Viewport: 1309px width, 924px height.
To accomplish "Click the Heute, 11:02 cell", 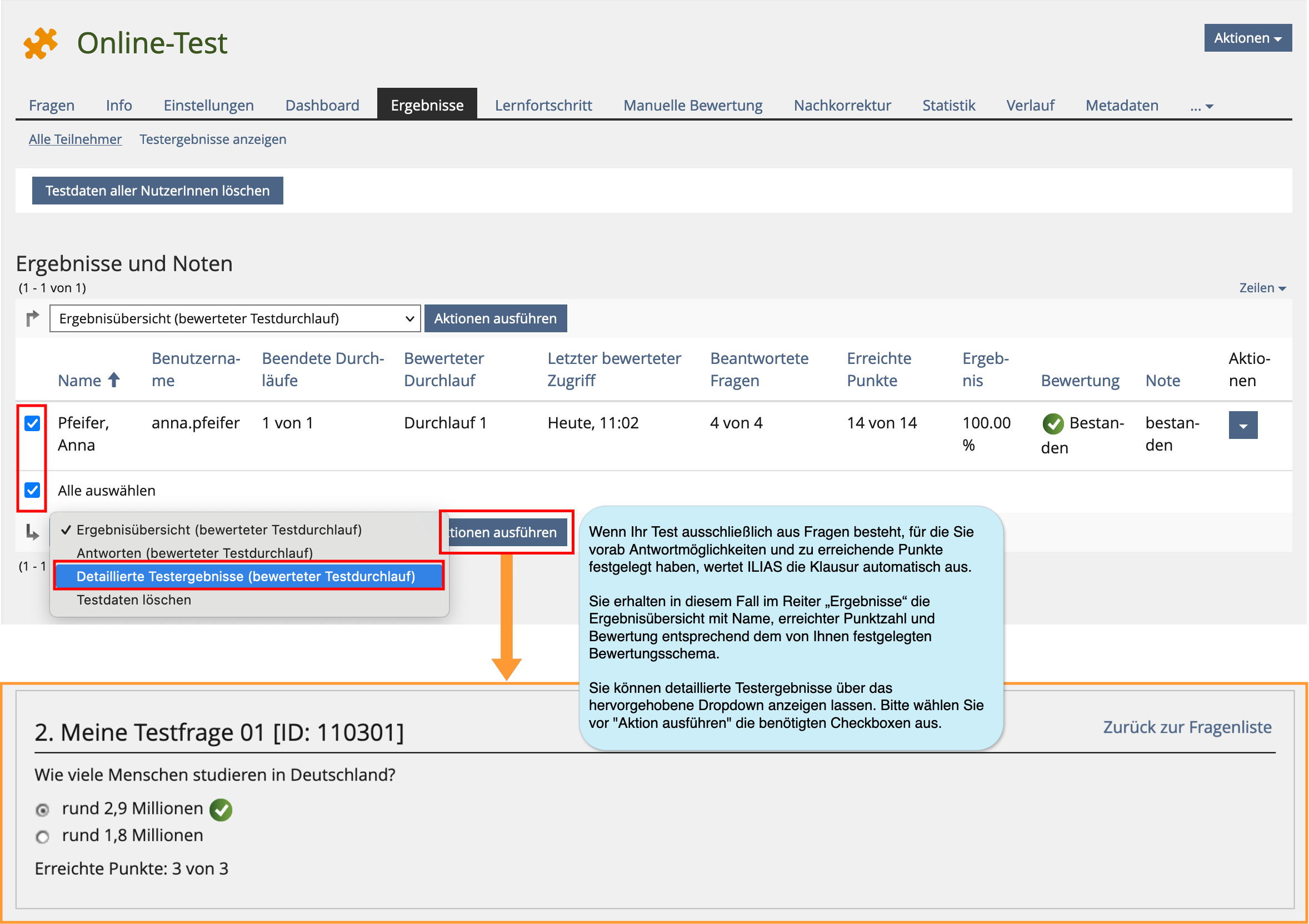I will [593, 423].
